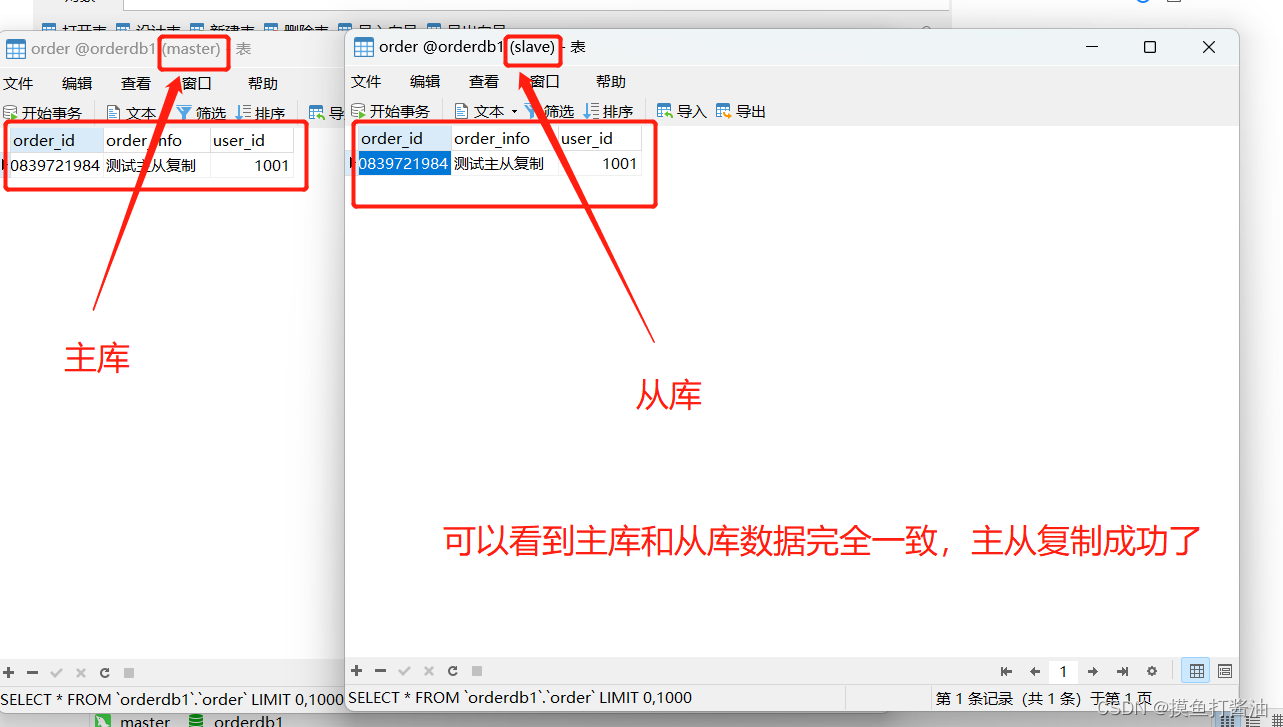This screenshot has width=1283, height=727.
Task: Open 帮助 menu in master window
Action: (x=263, y=84)
